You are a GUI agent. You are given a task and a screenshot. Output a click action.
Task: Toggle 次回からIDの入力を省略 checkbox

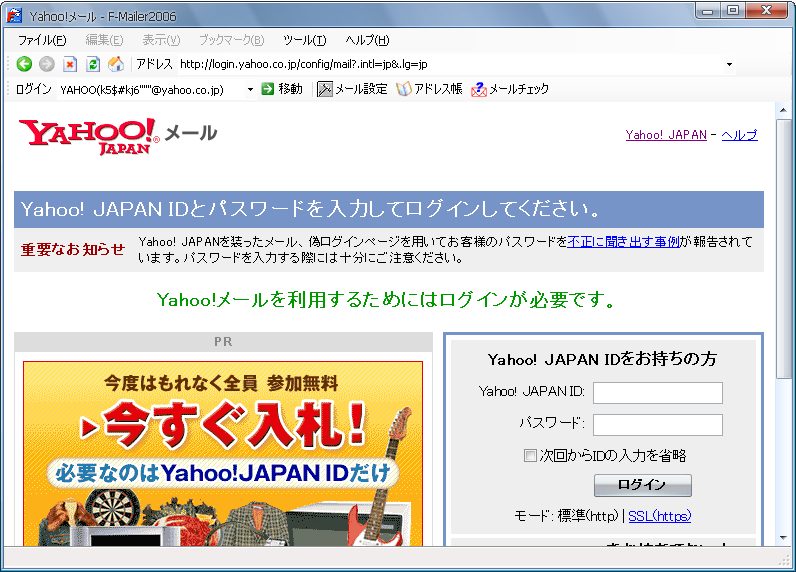tap(530, 455)
